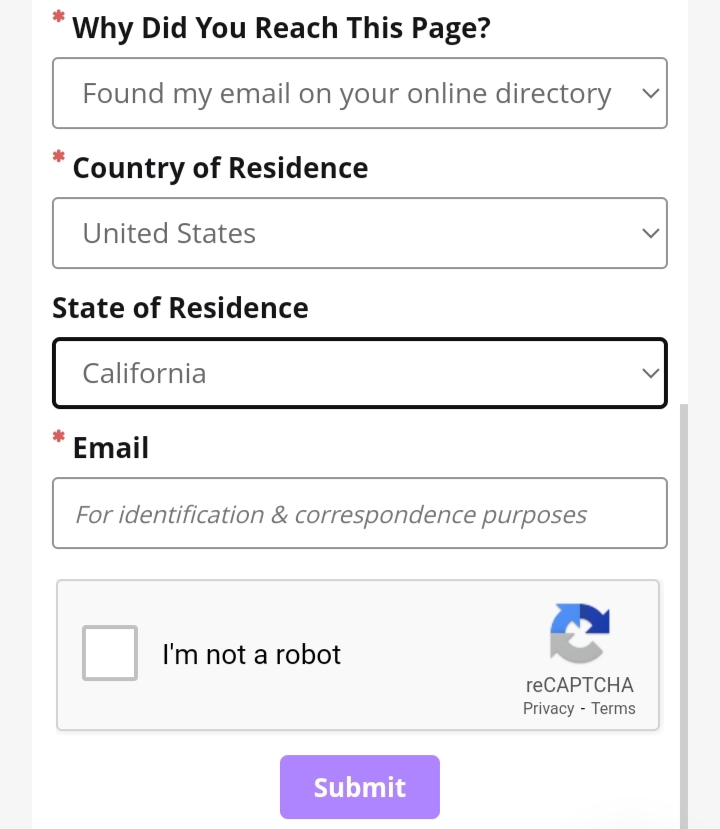This screenshot has height=829, width=720.
Task: Submit the form with the Submit button
Action: click(x=359, y=787)
